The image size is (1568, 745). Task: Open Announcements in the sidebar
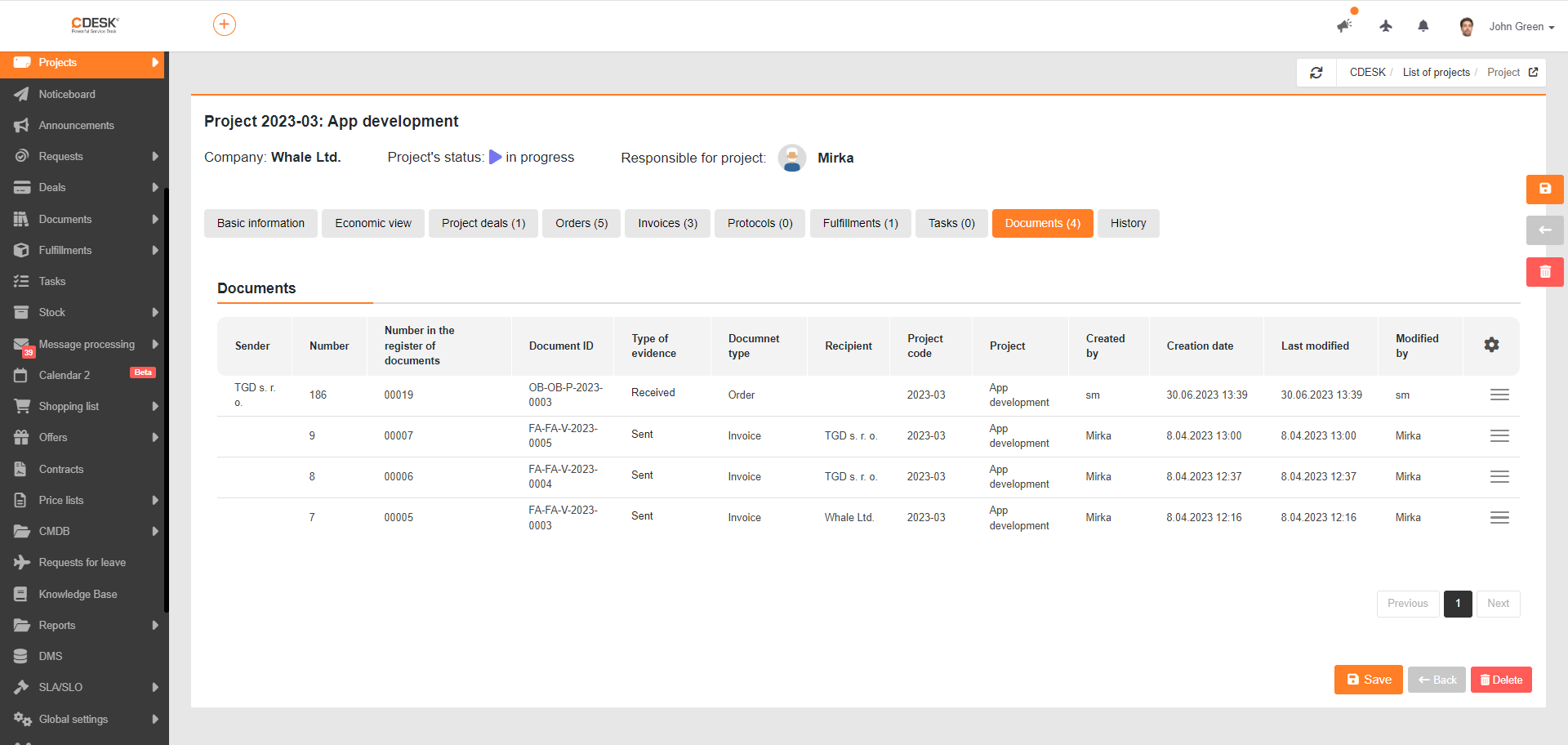[x=82, y=125]
